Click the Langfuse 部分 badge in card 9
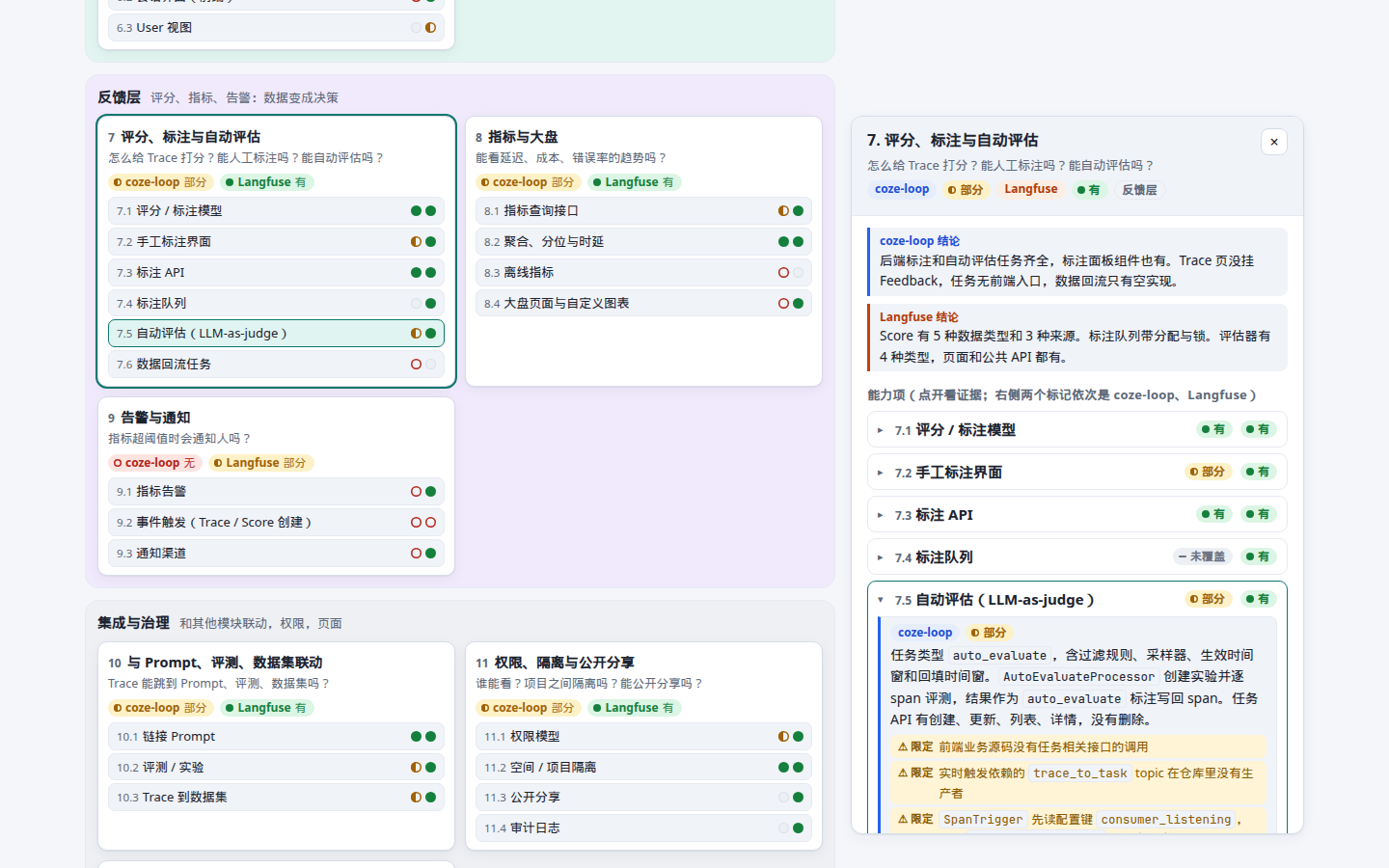Screen dimensions: 1389x868 pos(260,463)
